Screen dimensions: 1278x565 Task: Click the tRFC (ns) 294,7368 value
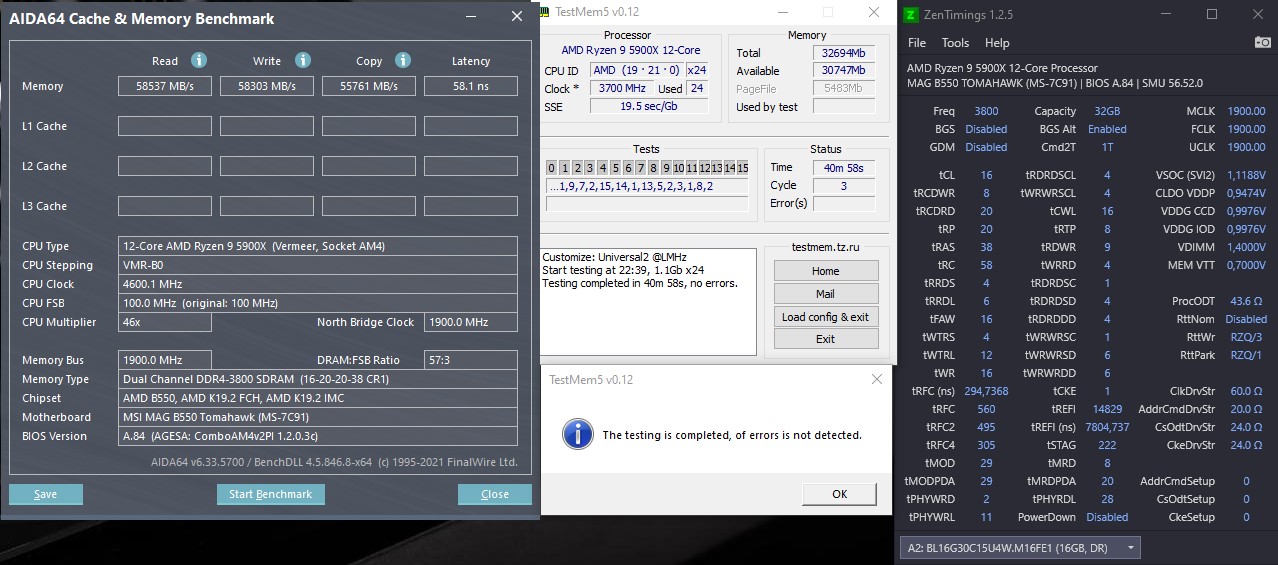click(x=986, y=391)
